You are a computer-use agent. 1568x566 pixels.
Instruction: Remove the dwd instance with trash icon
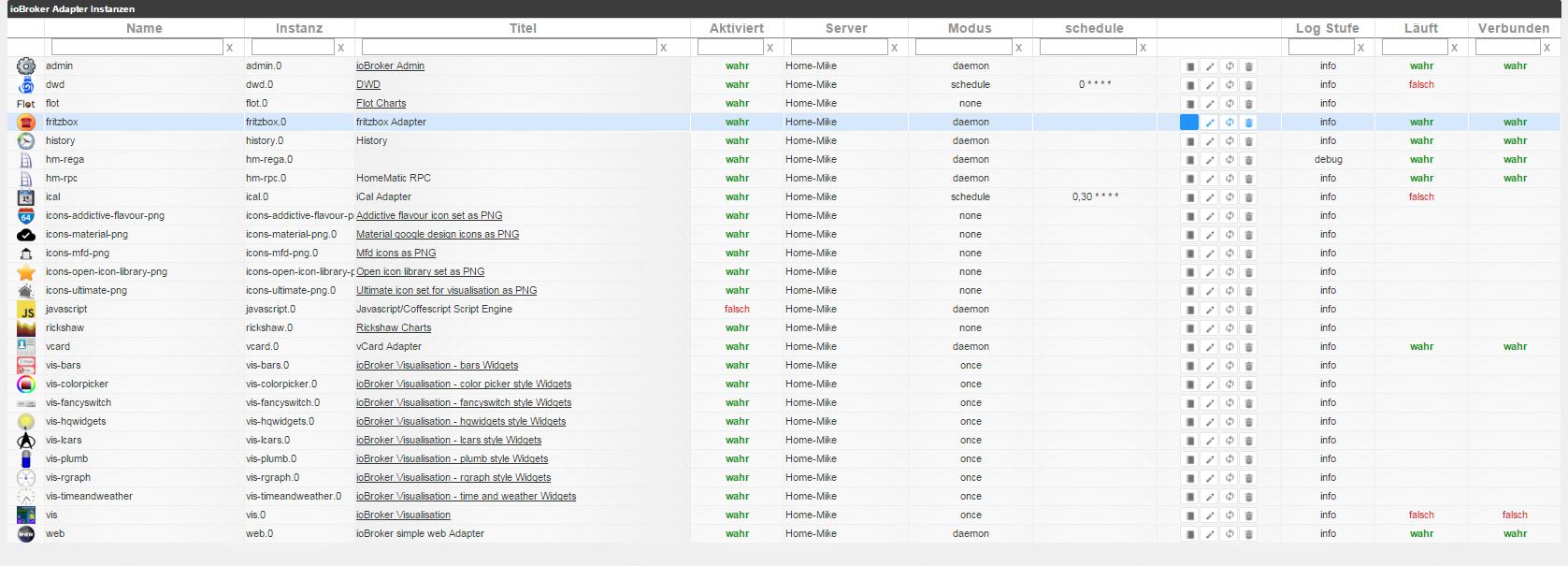(x=1249, y=85)
